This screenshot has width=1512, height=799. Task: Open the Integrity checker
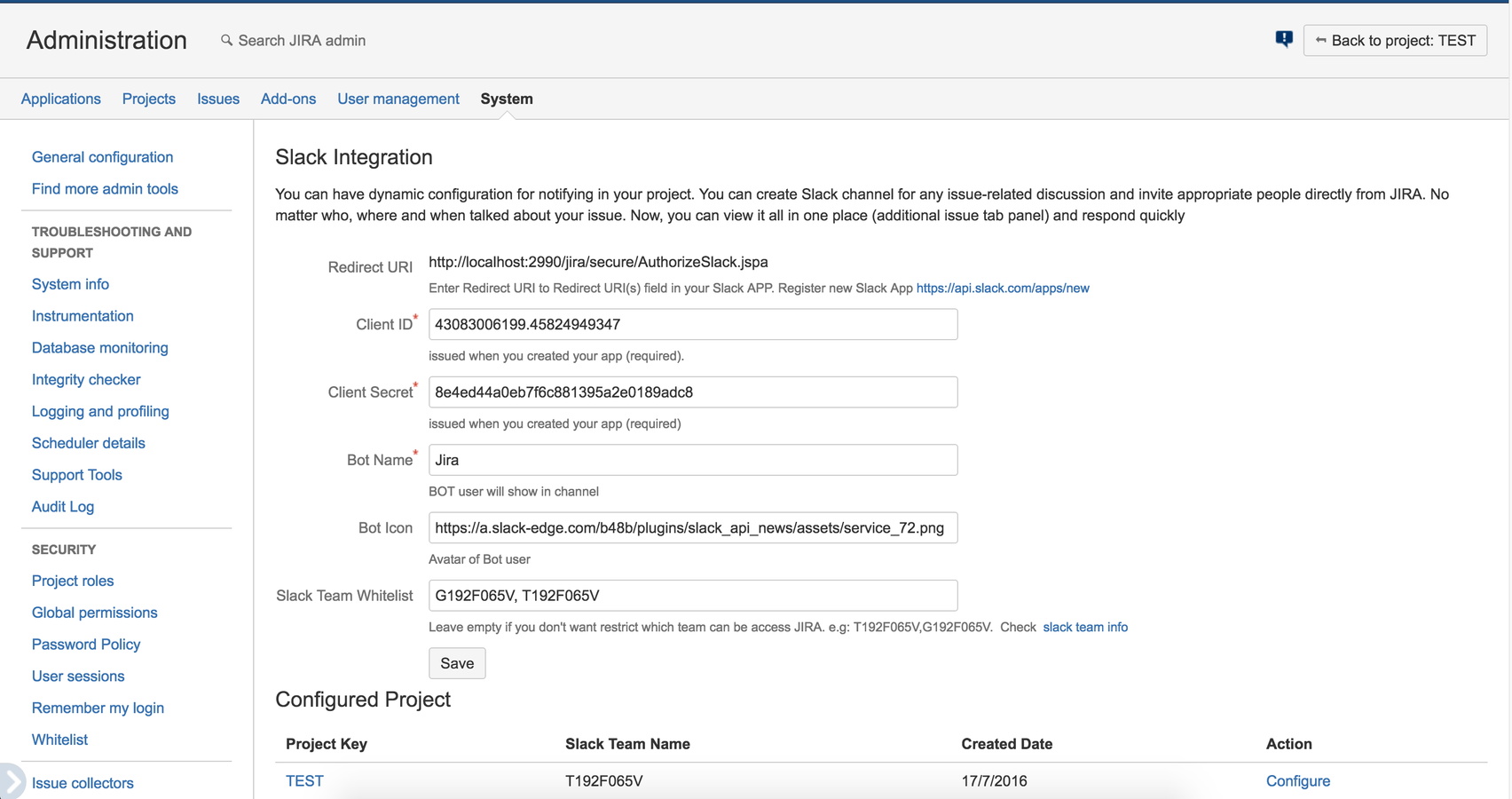(x=86, y=380)
